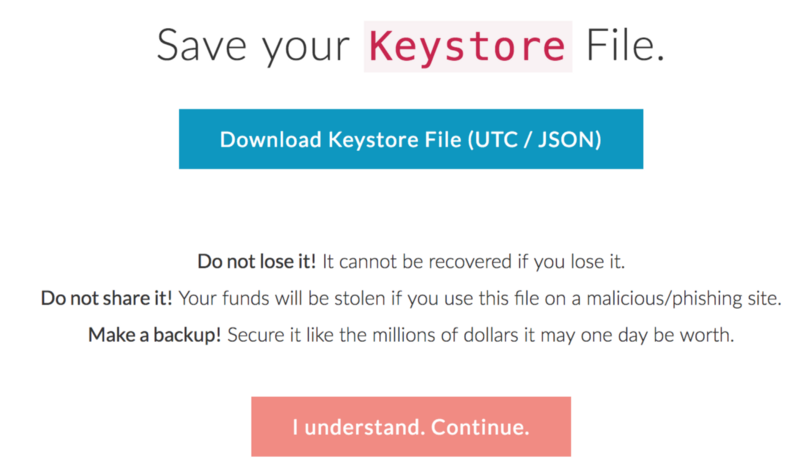Viewport: 800px width, 476px height.
Task: Click the bold 'Do not share it!' text
Action: coord(107,299)
